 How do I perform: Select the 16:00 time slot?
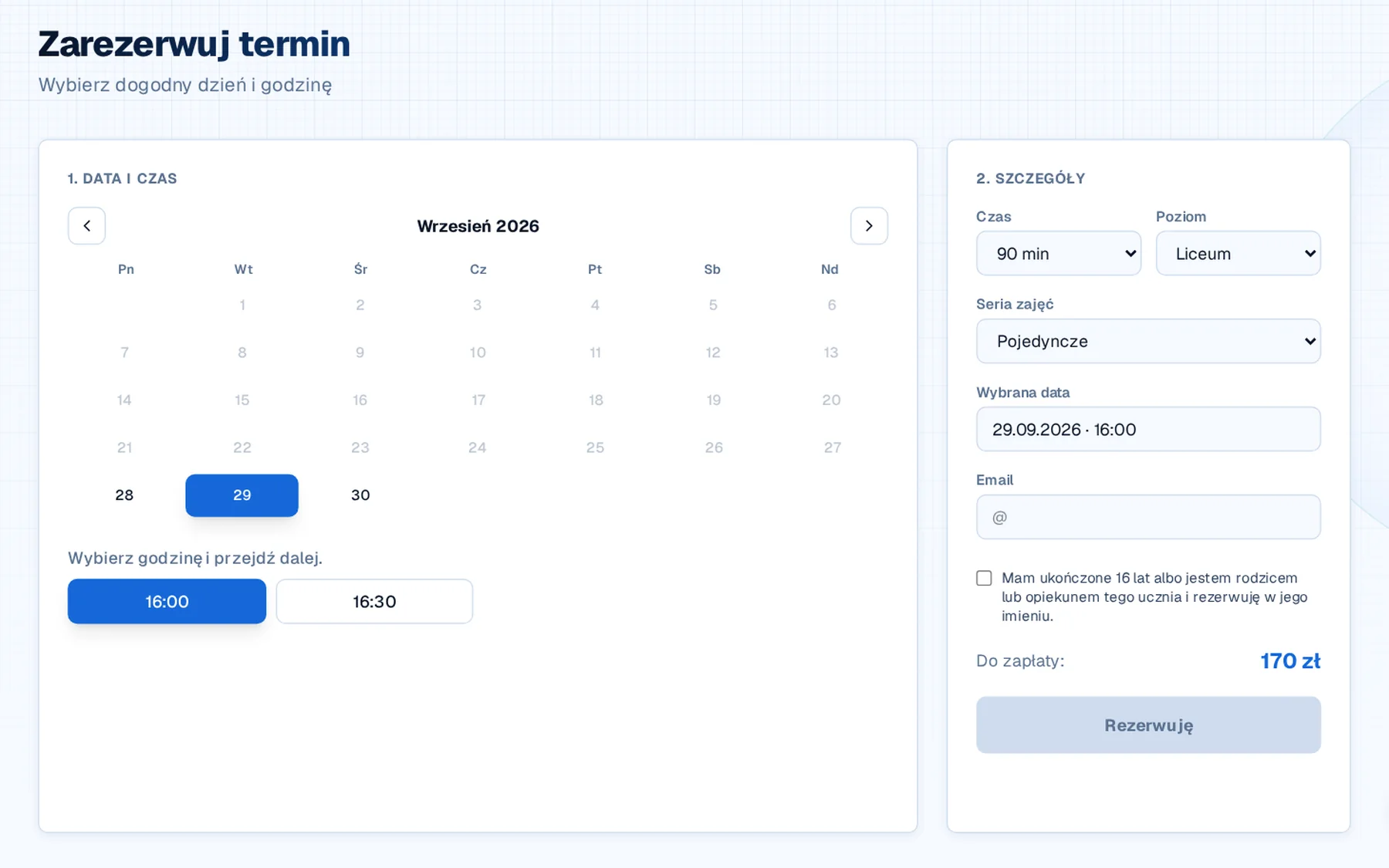tap(167, 601)
